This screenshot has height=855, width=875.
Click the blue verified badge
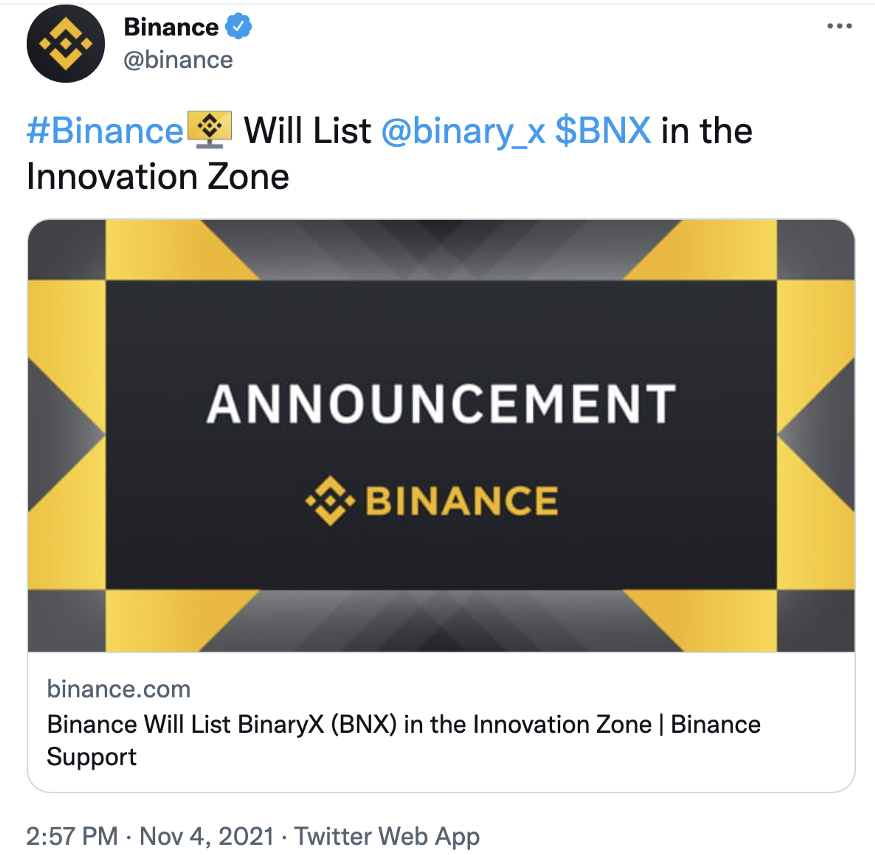pos(240,27)
